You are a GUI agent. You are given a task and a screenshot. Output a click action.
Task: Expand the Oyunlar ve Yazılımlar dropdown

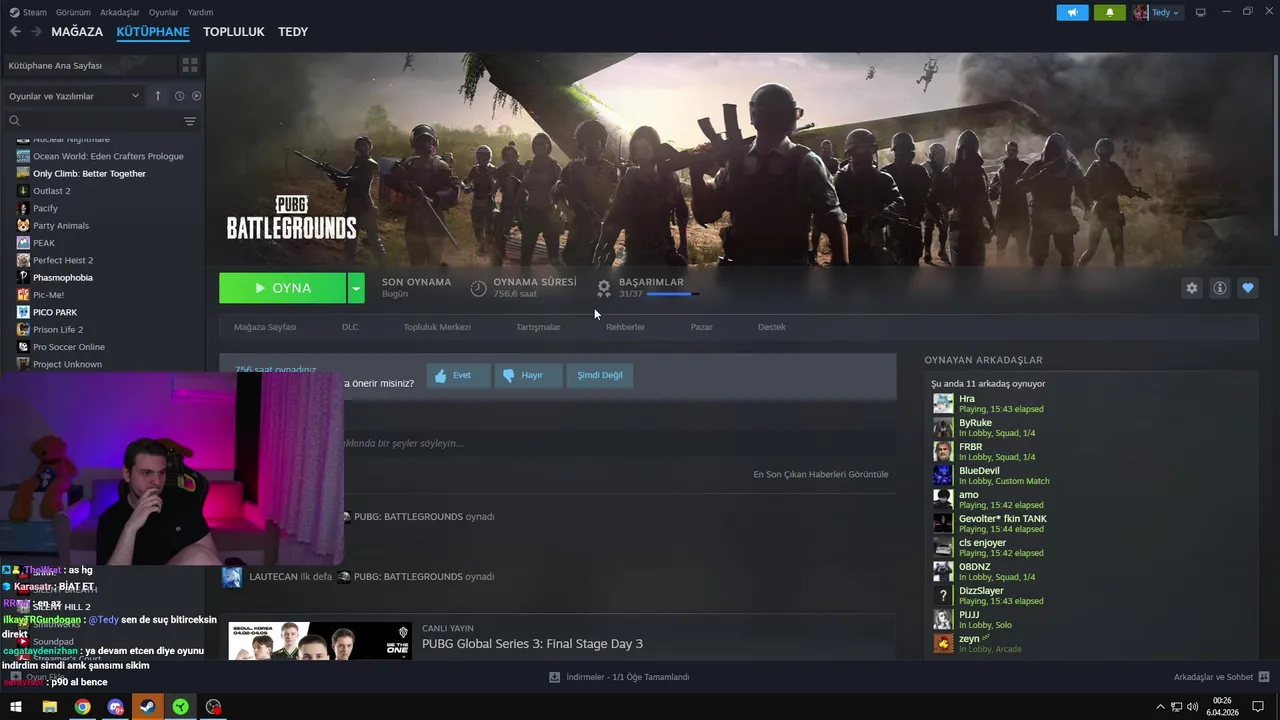(x=74, y=96)
